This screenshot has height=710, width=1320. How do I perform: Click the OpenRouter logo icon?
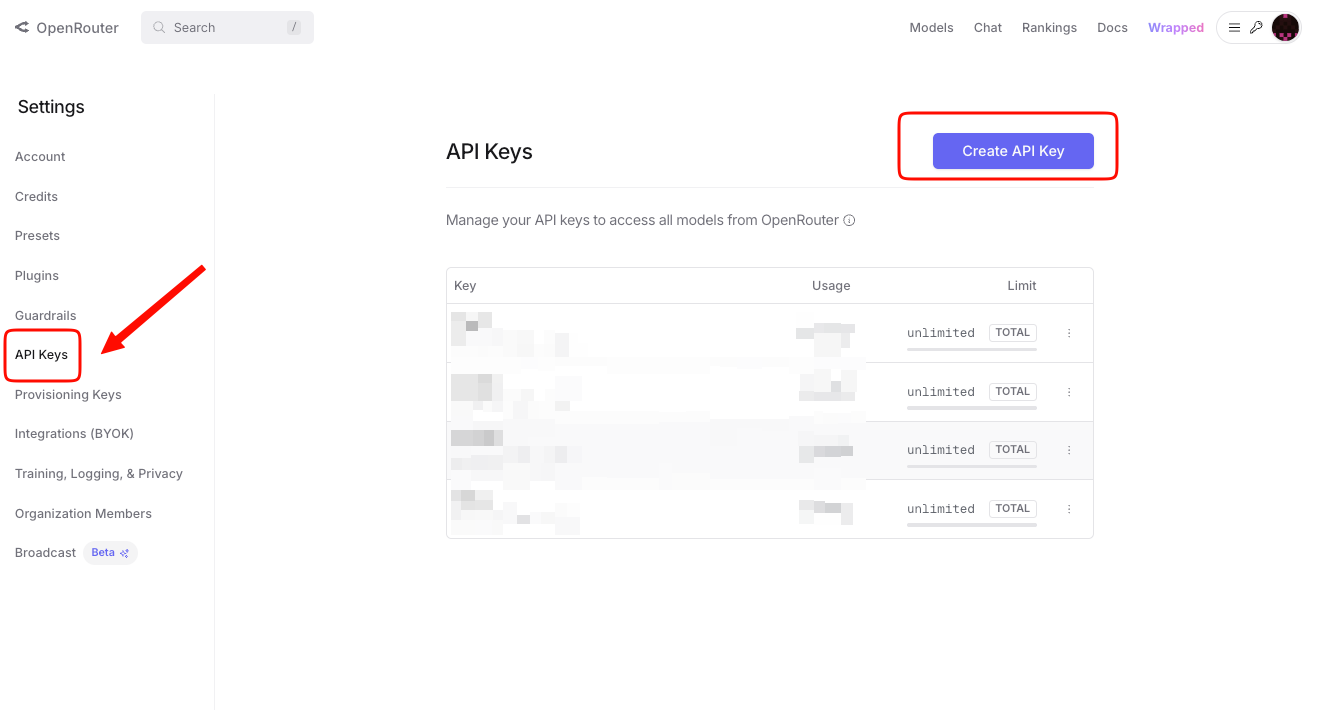coord(22,28)
